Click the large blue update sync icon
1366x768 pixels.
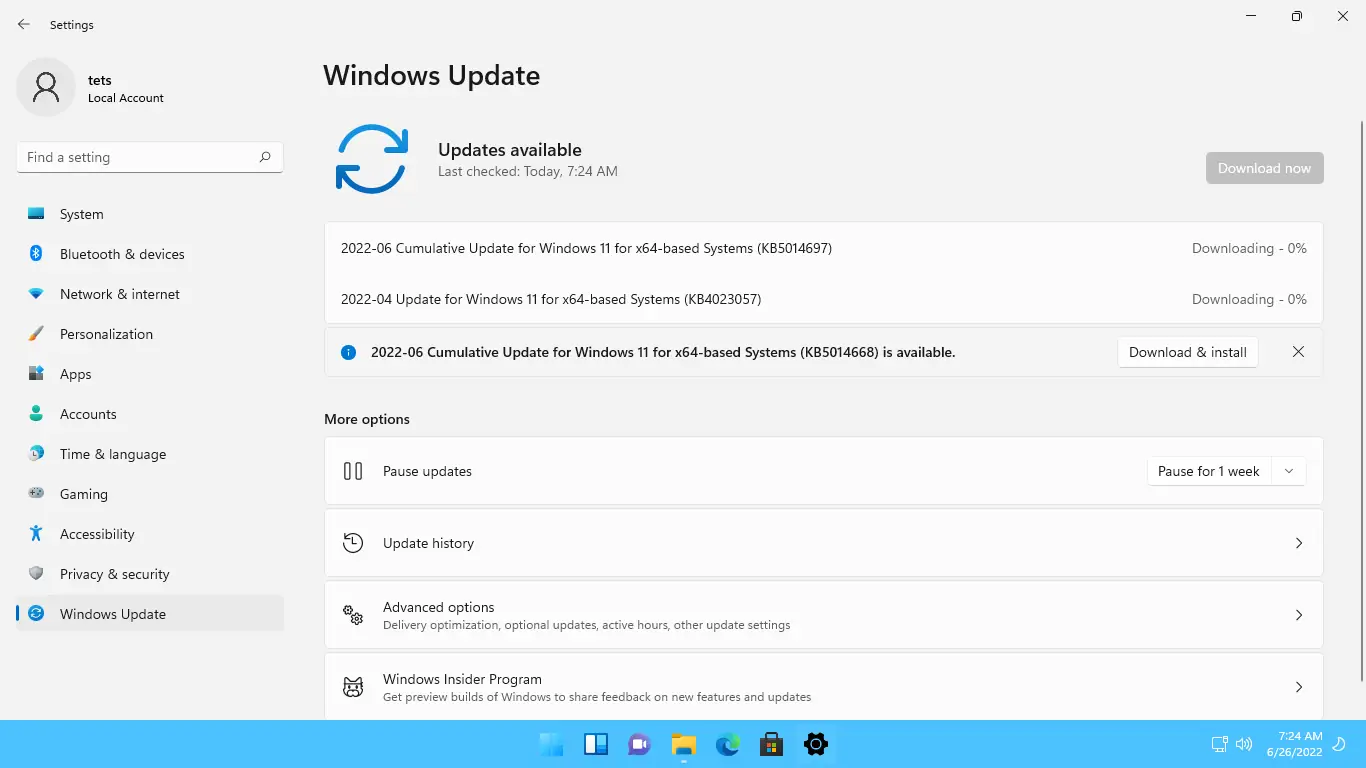click(372, 159)
